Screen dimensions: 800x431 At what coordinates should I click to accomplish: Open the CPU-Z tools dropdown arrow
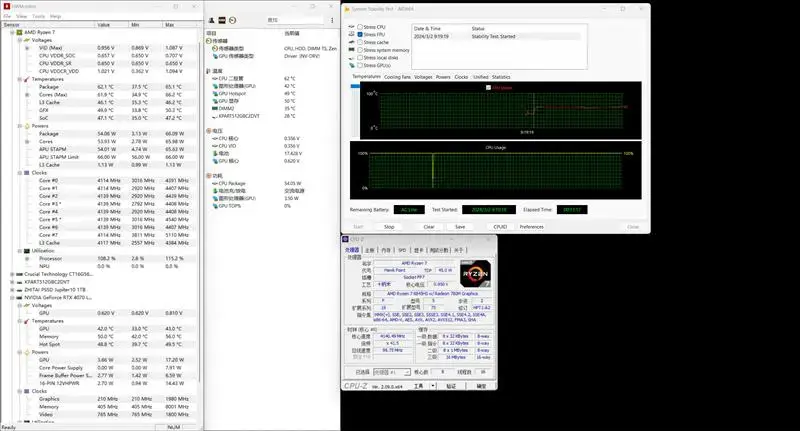click(x=433, y=386)
